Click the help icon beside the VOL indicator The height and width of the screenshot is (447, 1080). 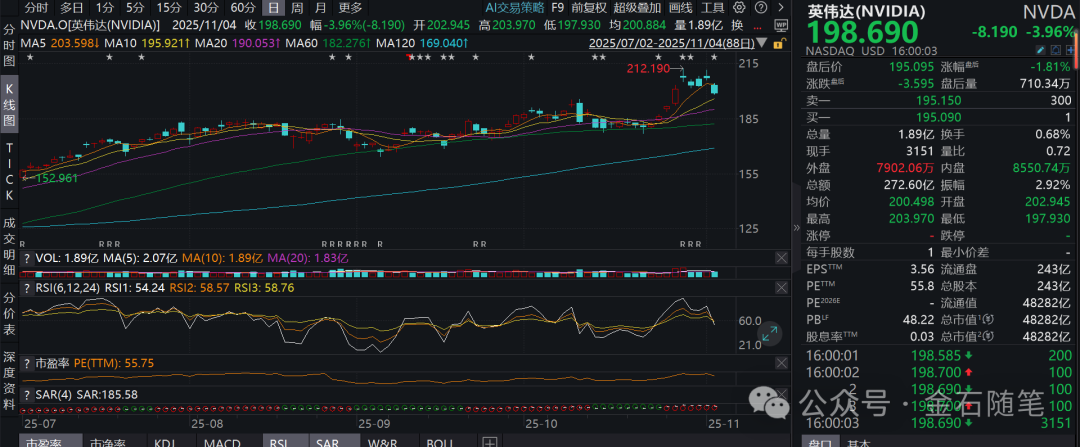27,258
